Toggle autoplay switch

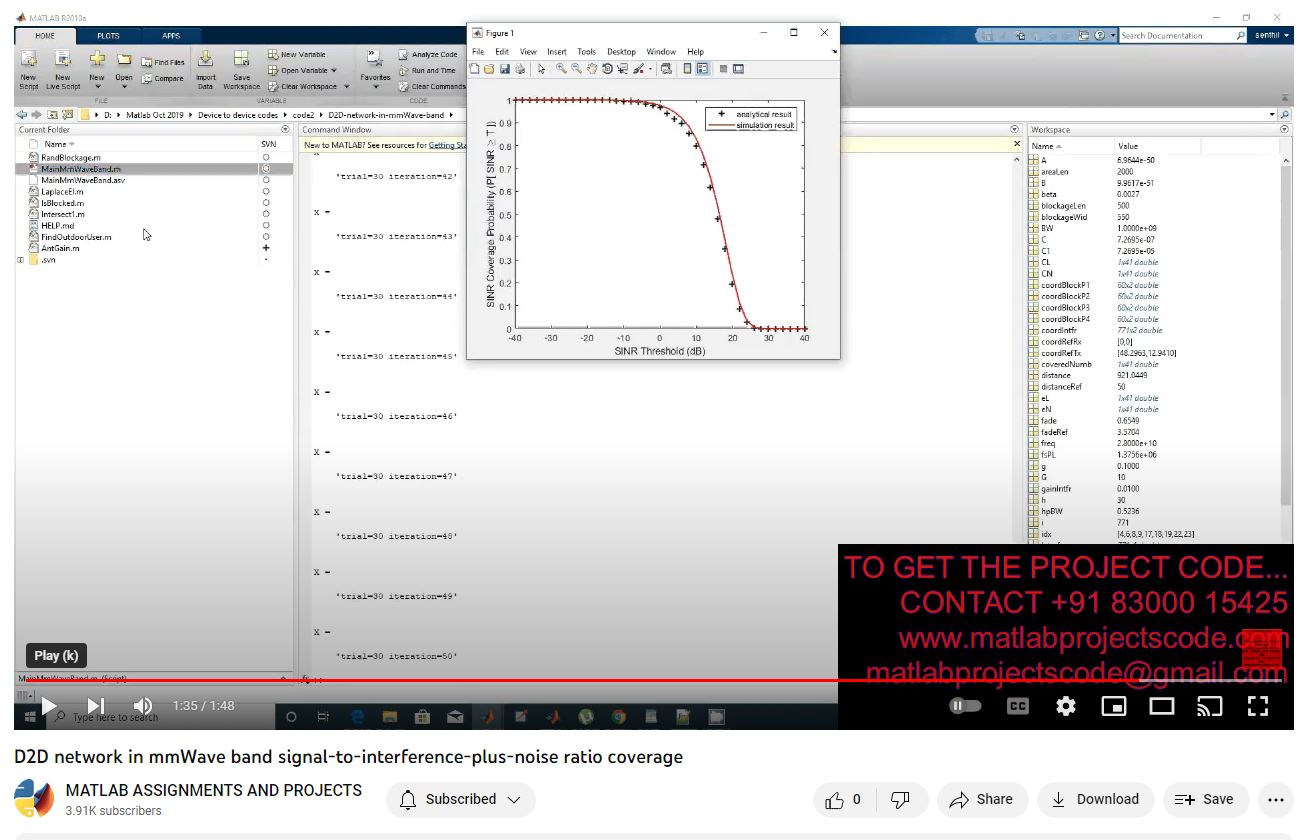pyautogui.click(x=965, y=706)
